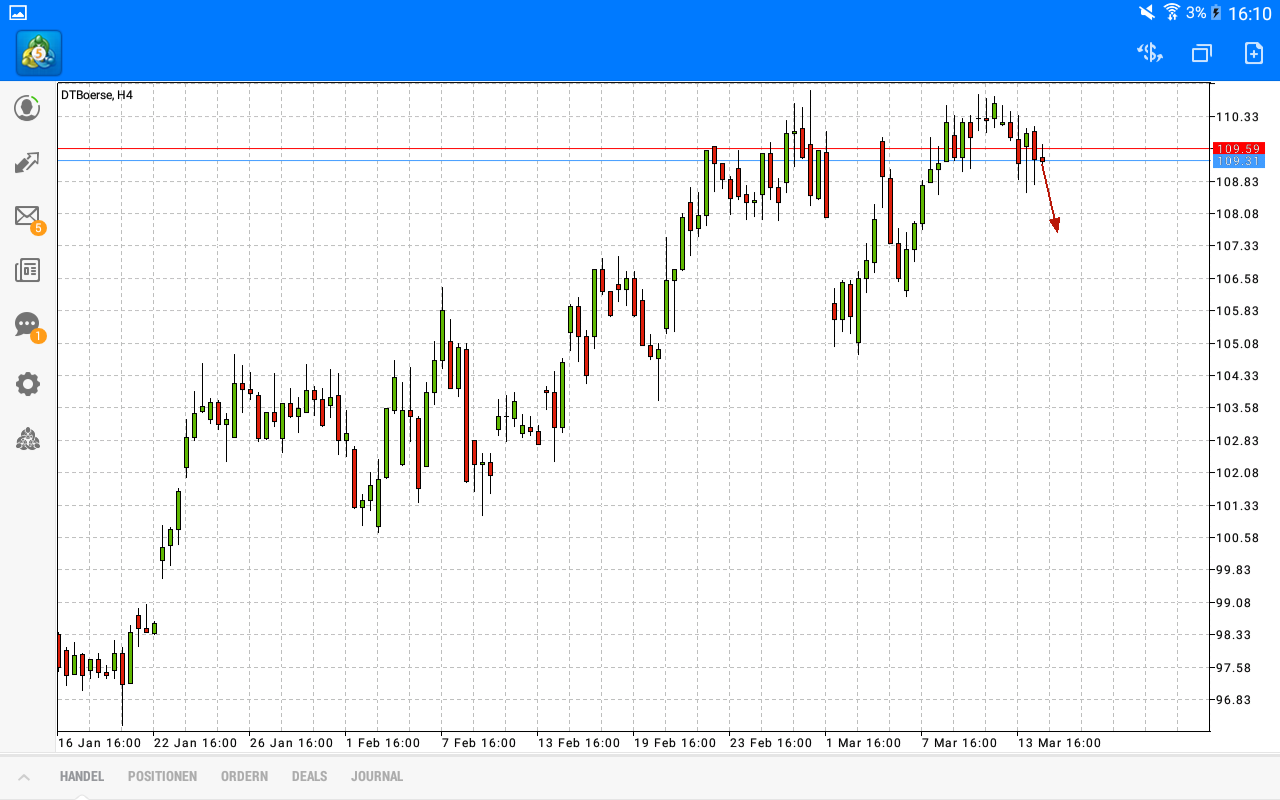Viewport: 1280px width, 800px height.
Task: Open the DEALS tab
Action: [x=309, y=776]
